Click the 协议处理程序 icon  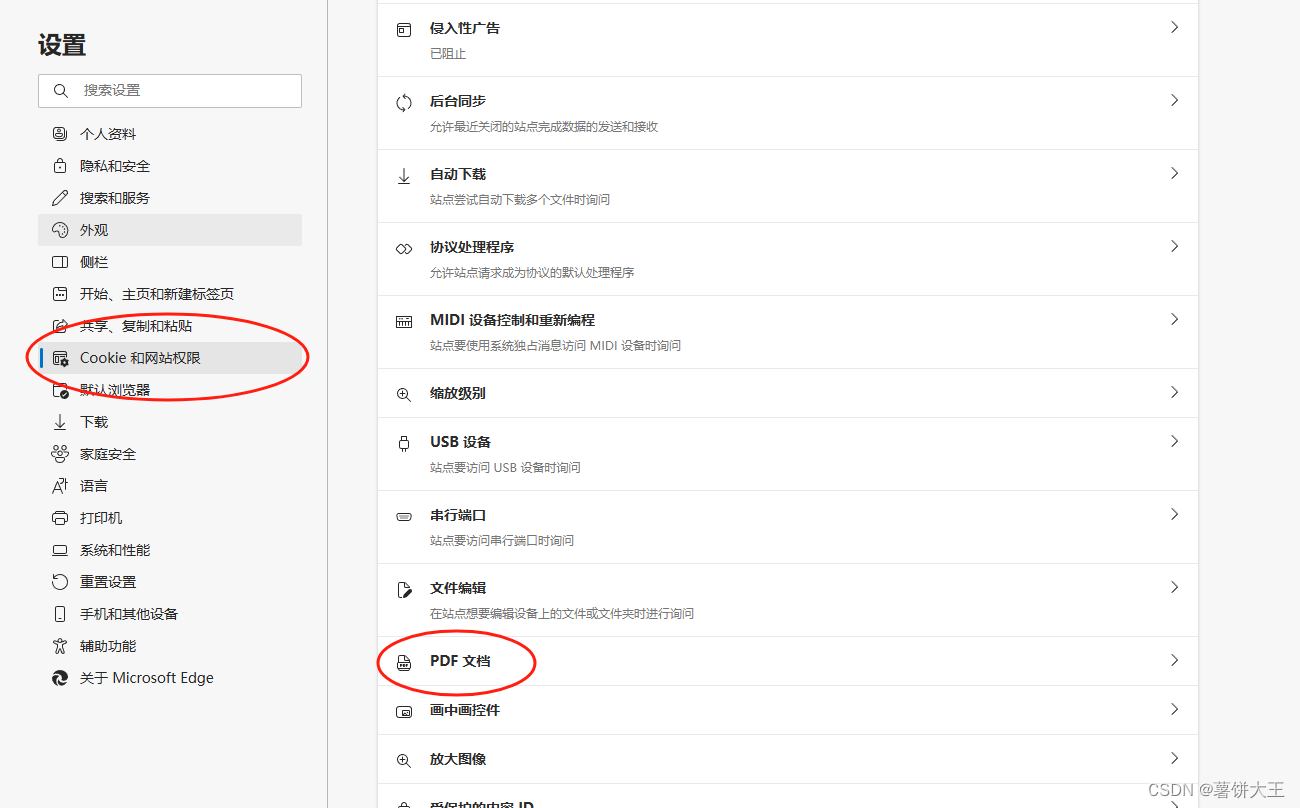403,246
